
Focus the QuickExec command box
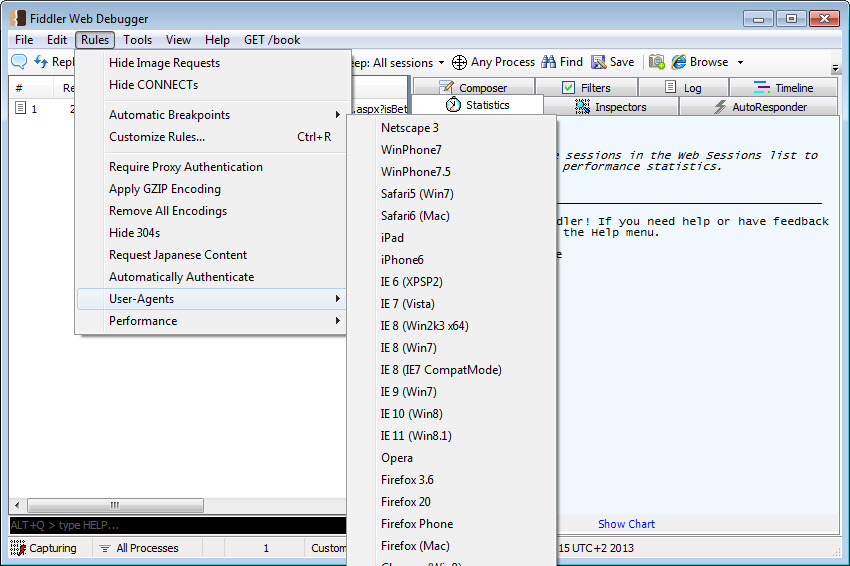coord(178,525)
